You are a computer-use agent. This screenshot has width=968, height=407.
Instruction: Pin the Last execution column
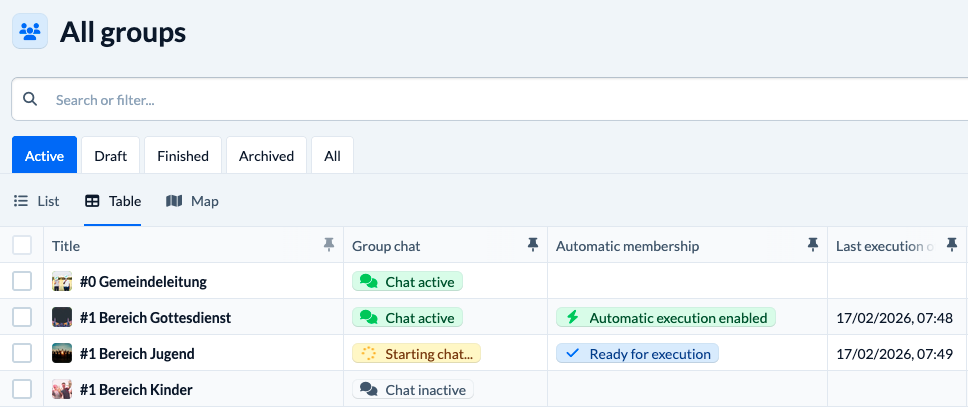(952, 245)
